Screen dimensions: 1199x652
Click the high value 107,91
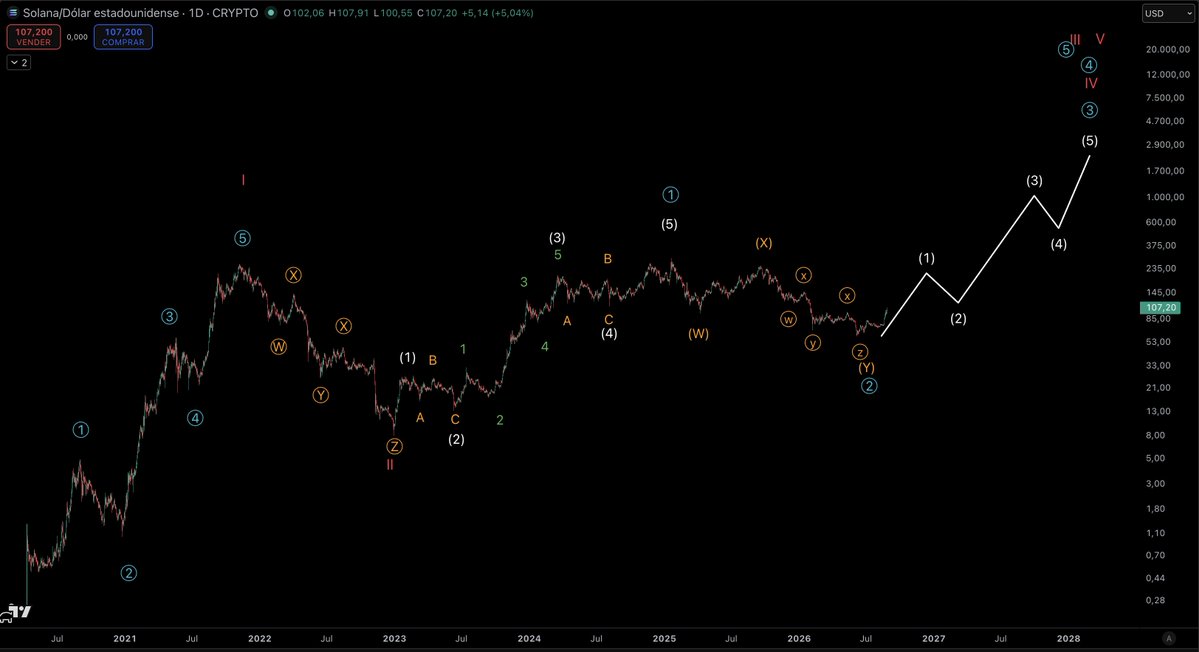(x=352, y=13)
